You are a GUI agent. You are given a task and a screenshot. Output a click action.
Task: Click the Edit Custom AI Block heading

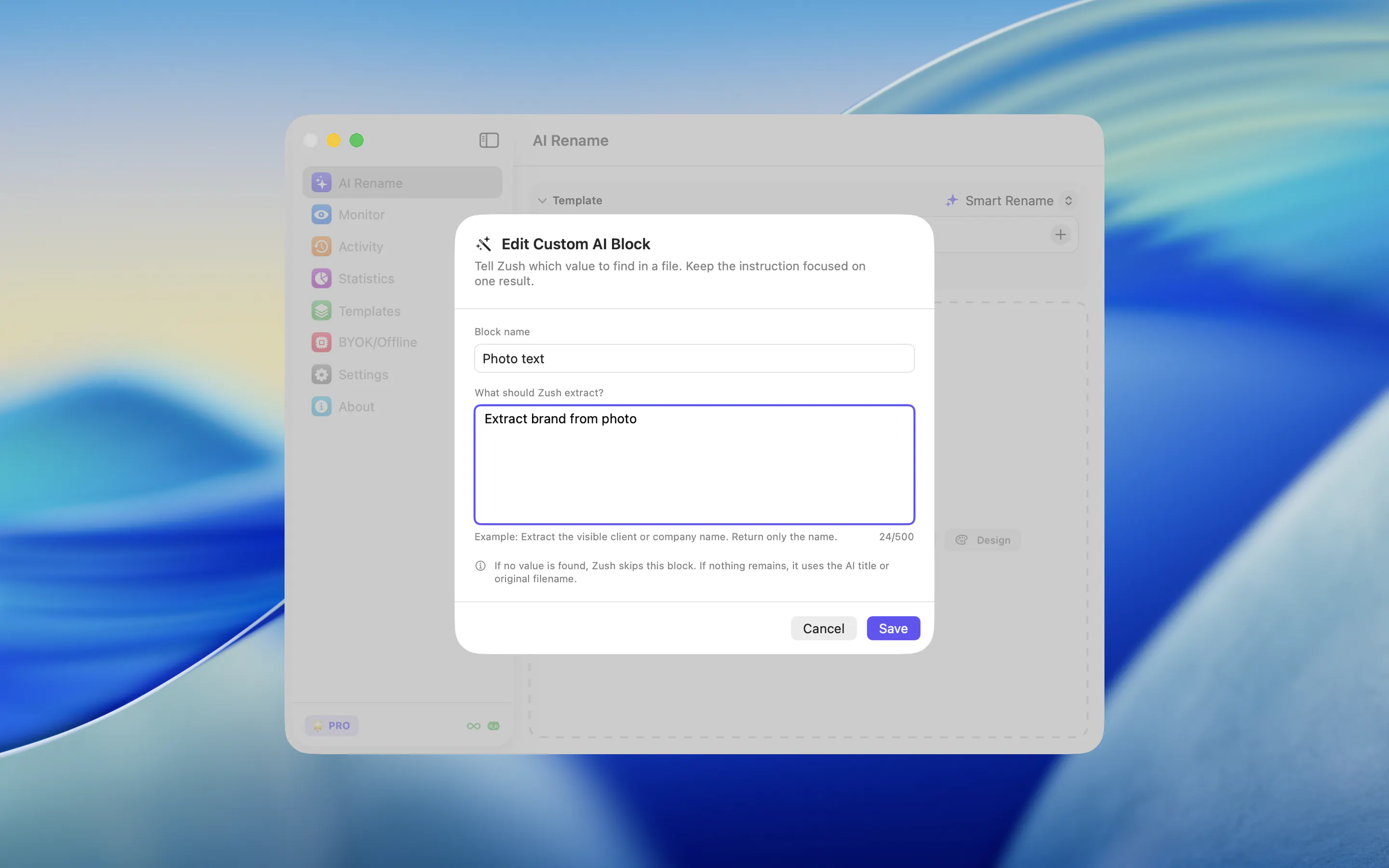coord(576,244)
